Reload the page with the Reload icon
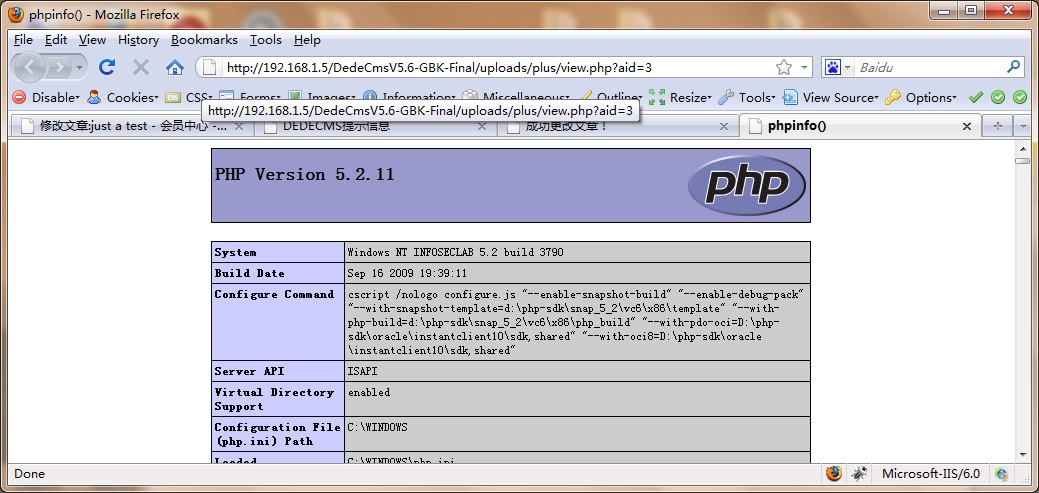 click(x=107, y=67)
